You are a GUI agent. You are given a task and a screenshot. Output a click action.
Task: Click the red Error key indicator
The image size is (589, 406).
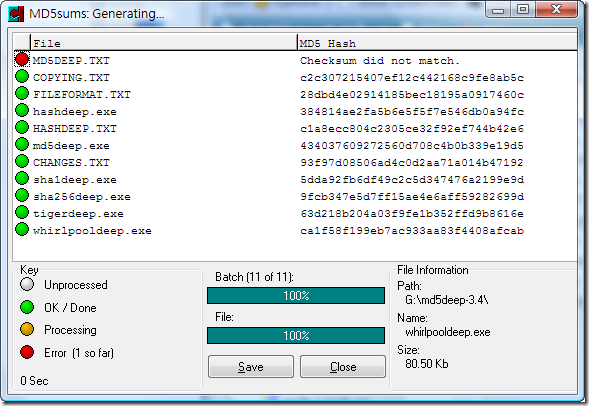pyautogui.click(x=27, y=352)
